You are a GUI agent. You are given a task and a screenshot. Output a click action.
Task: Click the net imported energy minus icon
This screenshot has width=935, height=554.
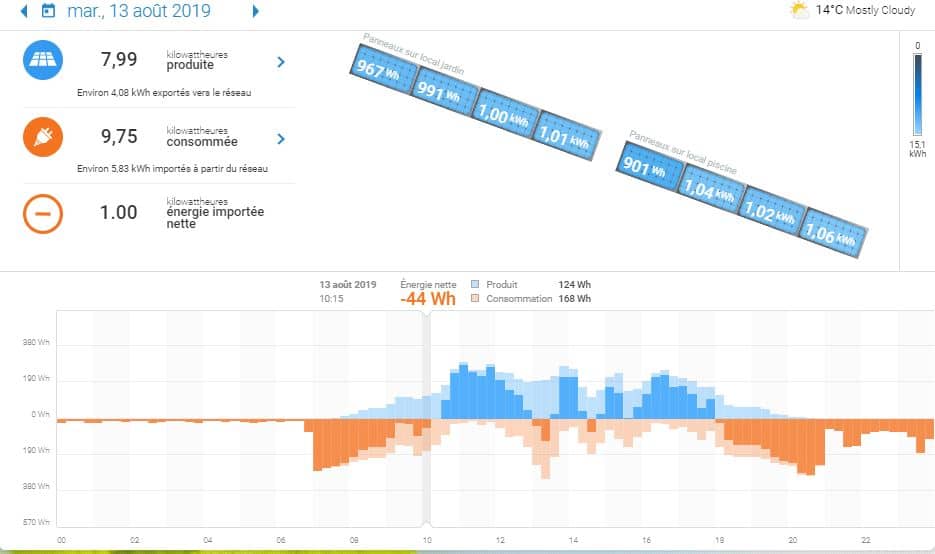42,213
